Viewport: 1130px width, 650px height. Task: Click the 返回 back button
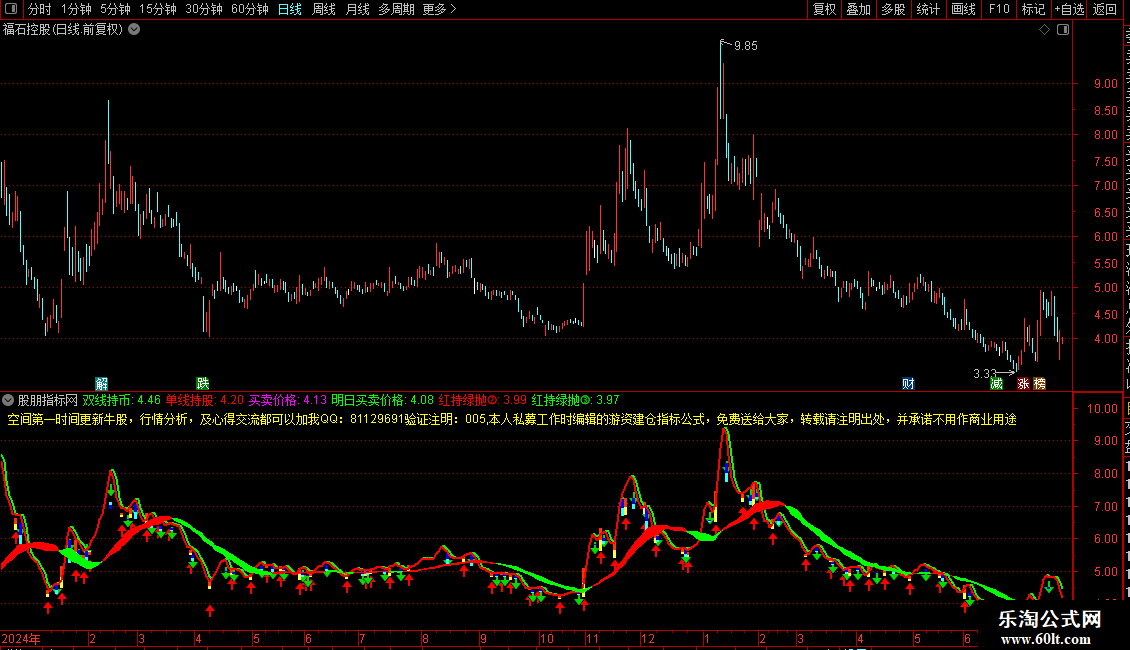tap(1105, 9)
